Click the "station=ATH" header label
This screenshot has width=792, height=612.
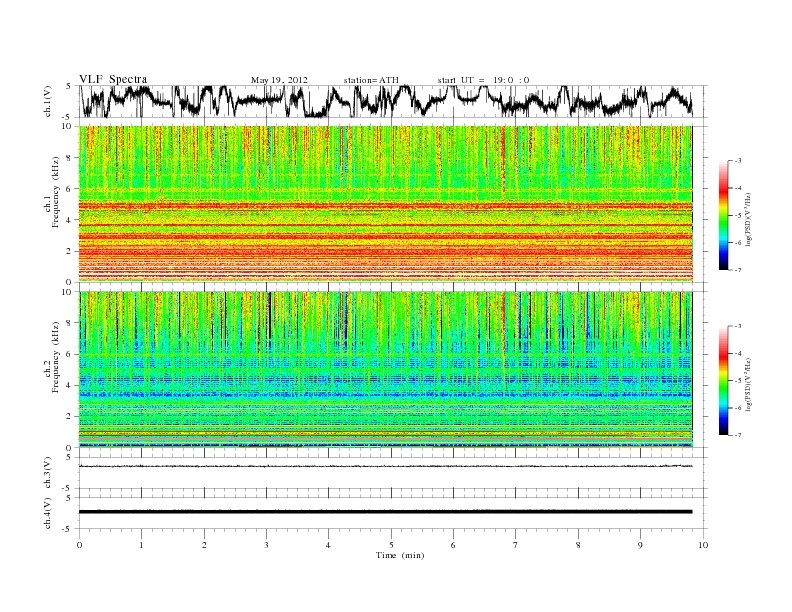(371, 80)
